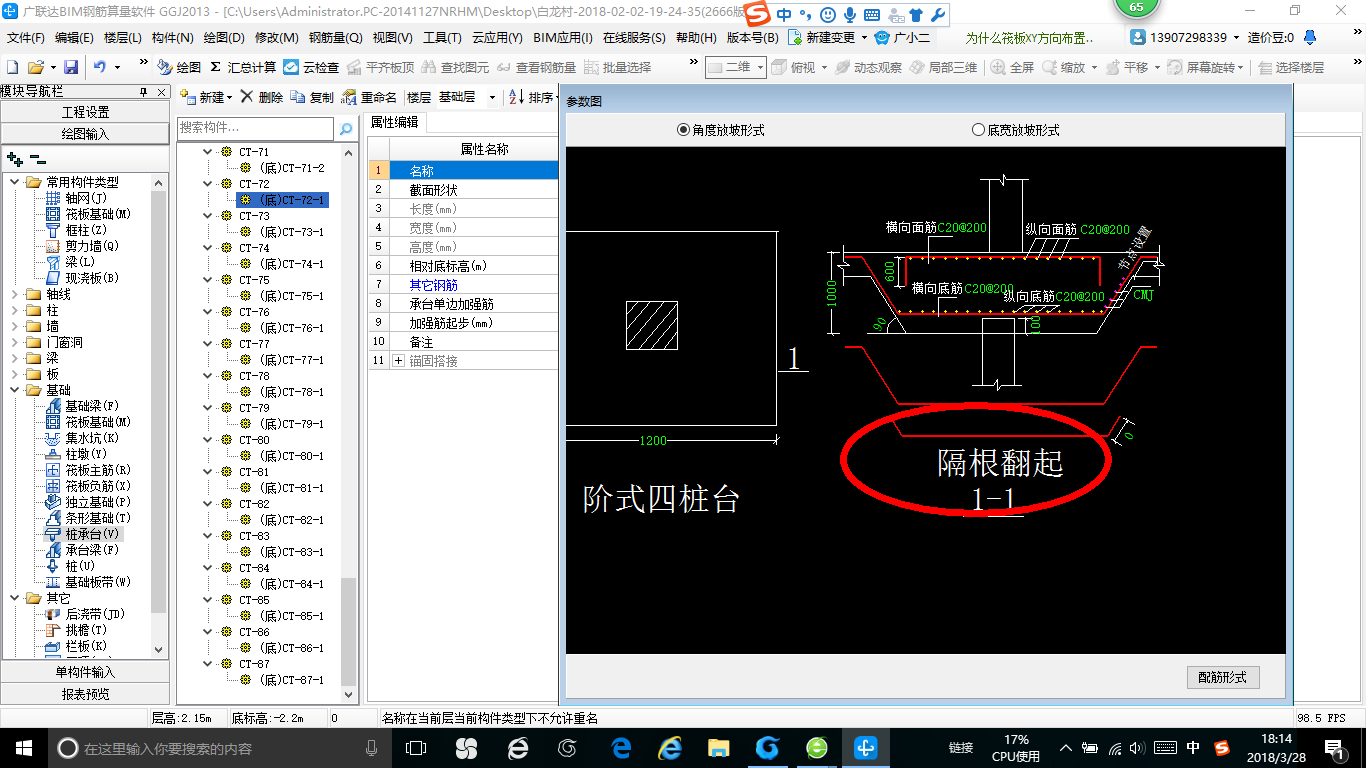1366x768 pixels.
Task: Select 独立基础(F) in the navigator tree
Action: (x=88, y=502)
